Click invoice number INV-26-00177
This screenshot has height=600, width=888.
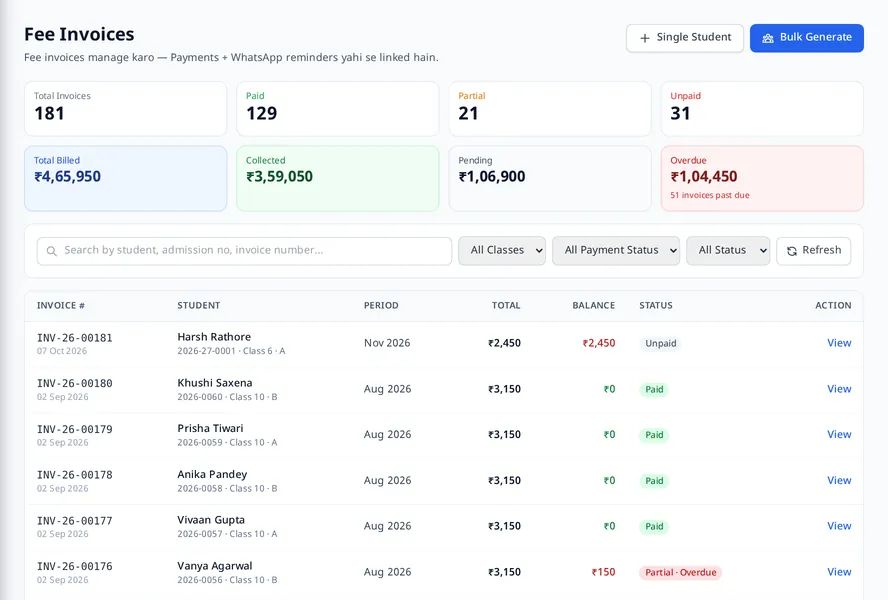click(x=75, y=521)
